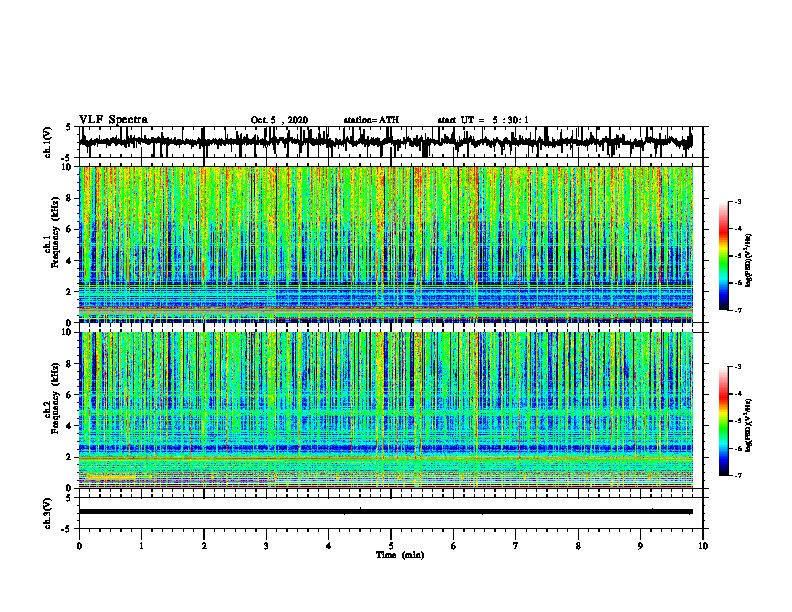Click the "5" tick on Time axis

pyautogui.click(x=391, y=546)
